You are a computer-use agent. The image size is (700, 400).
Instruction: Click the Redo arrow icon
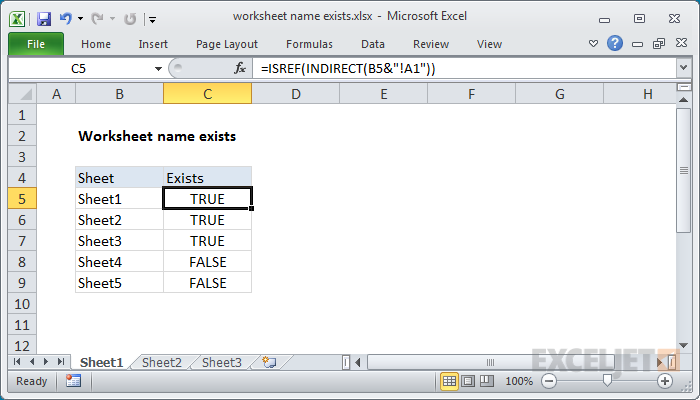click(97, 19)
